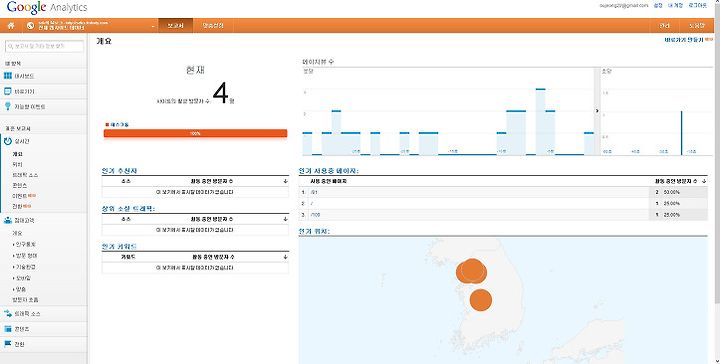Click the lower orange bubble on Korea map
This screenshot has height=364, width=720.
481,300
